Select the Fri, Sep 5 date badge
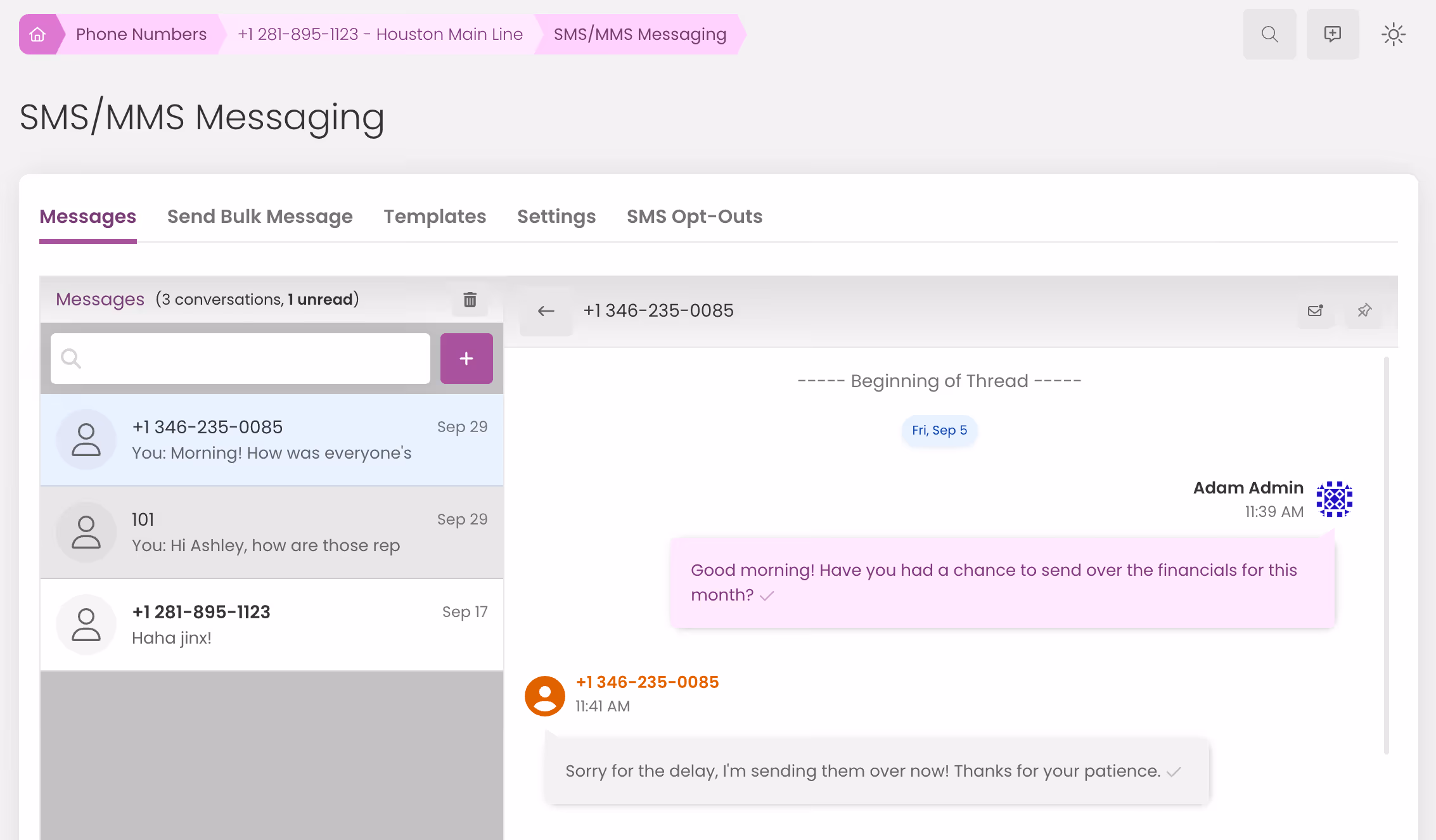Viewport: 1436px width, 840px height. pos(939,430)
